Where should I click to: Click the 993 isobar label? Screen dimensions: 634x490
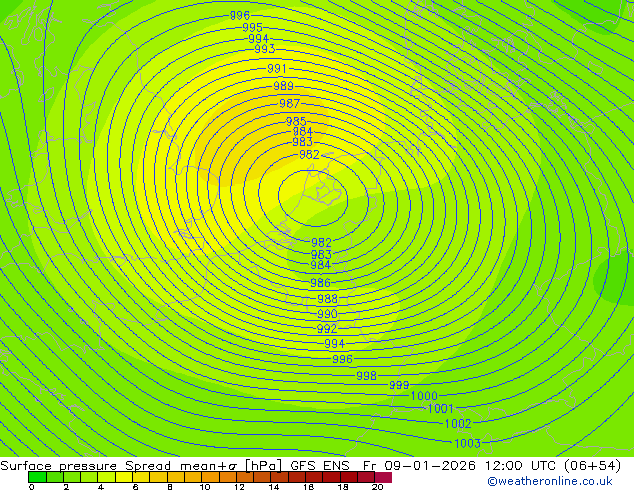265,49
